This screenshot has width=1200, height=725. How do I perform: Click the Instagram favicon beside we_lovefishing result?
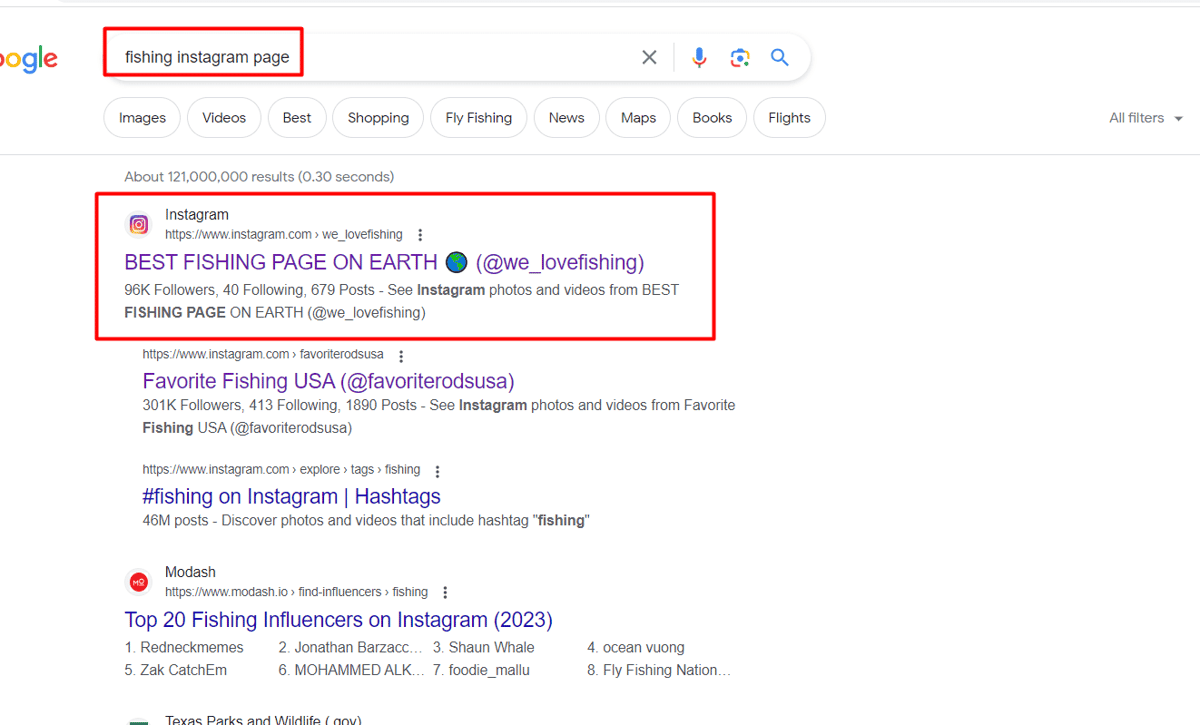pyautogui.click(x=139, y=225)
